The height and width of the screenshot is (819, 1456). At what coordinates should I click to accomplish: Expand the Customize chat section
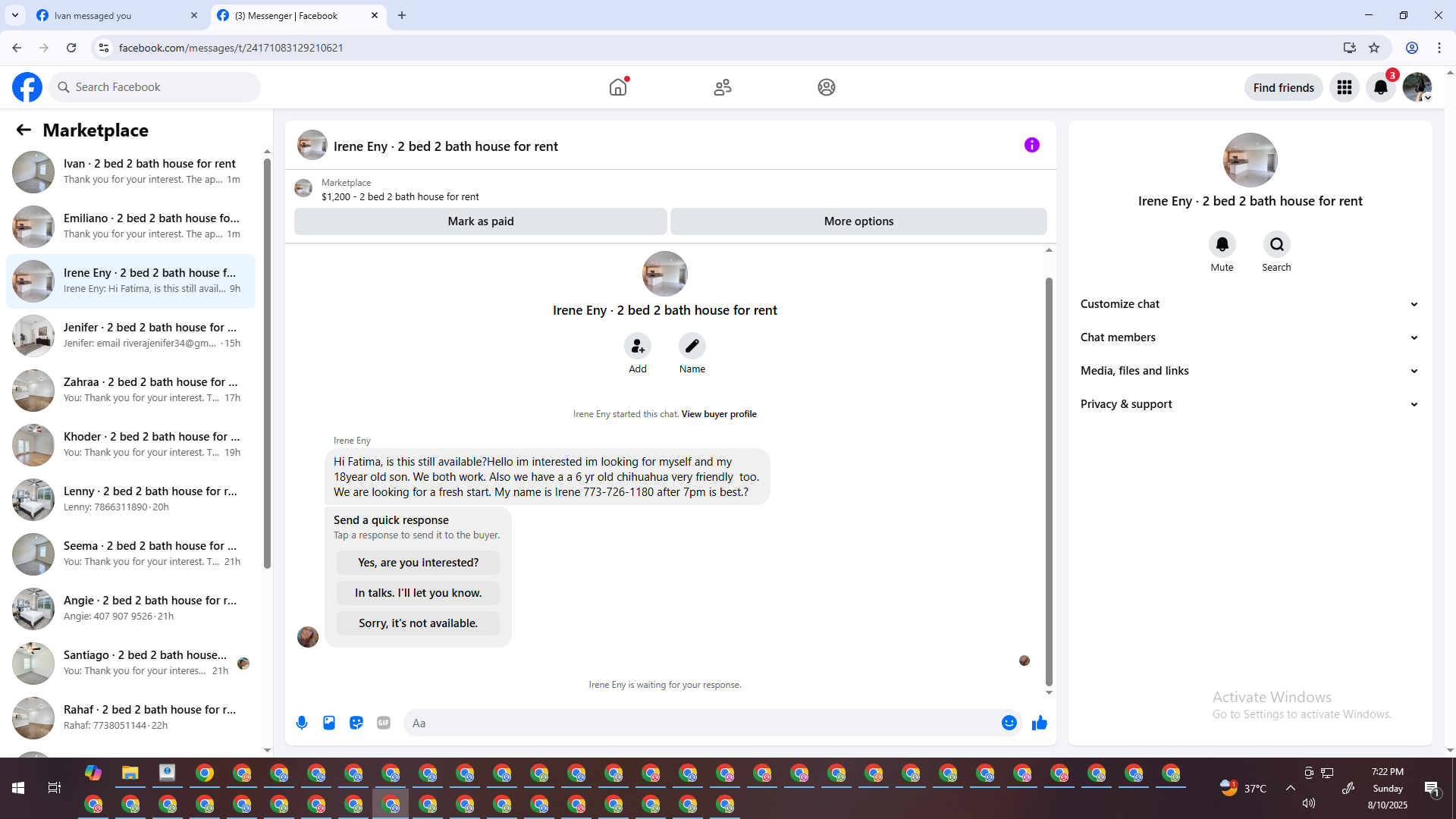[1249, 304]
